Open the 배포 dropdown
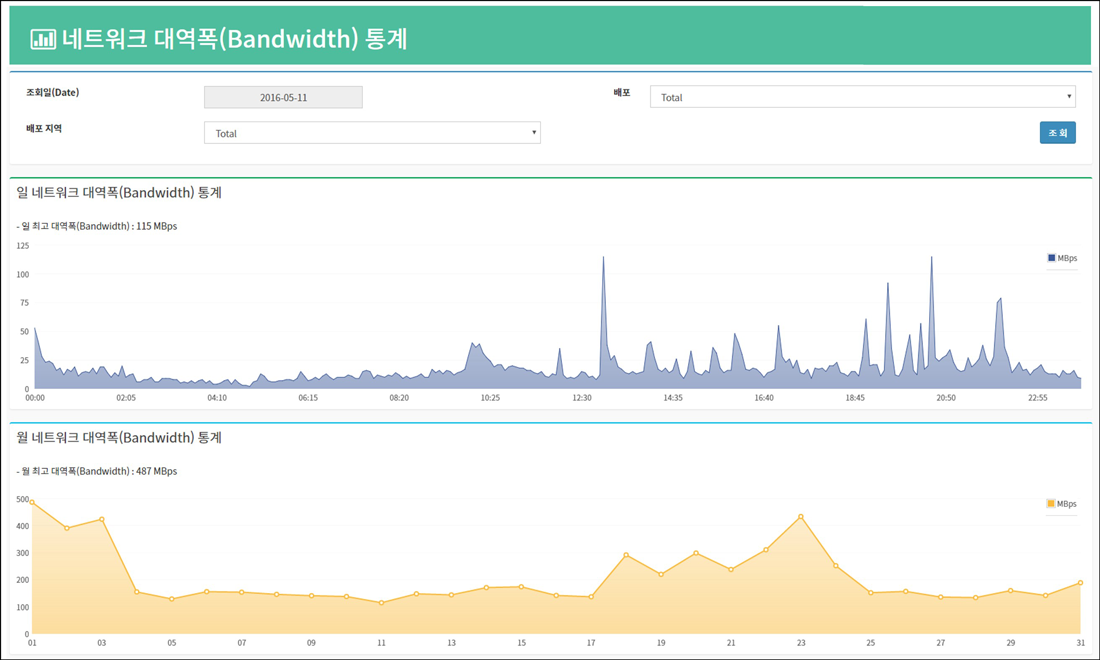 point(862,97)
